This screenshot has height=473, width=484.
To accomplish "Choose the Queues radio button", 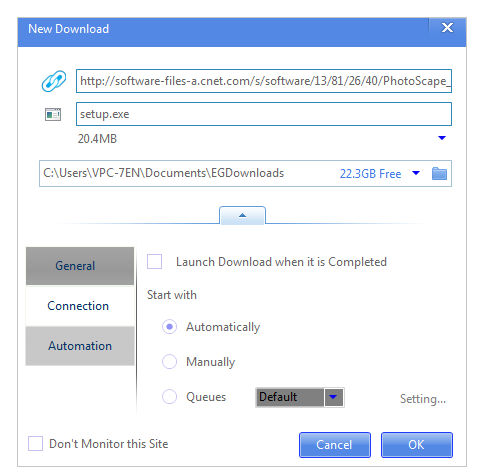I will point(169,397).
